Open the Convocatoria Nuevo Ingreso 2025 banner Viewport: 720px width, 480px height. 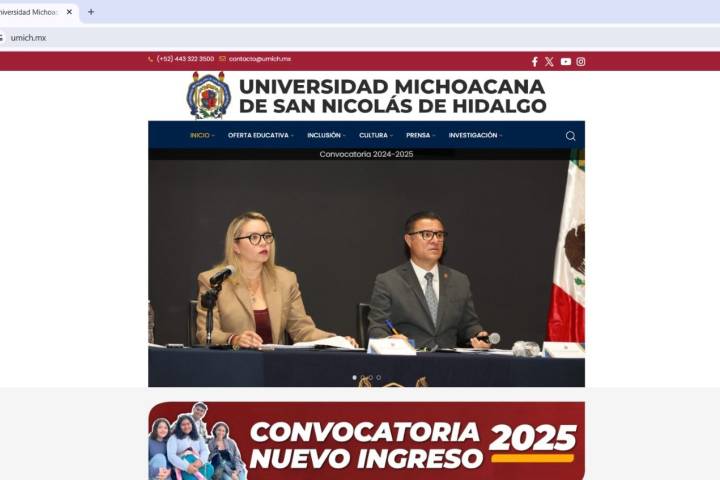366,442
